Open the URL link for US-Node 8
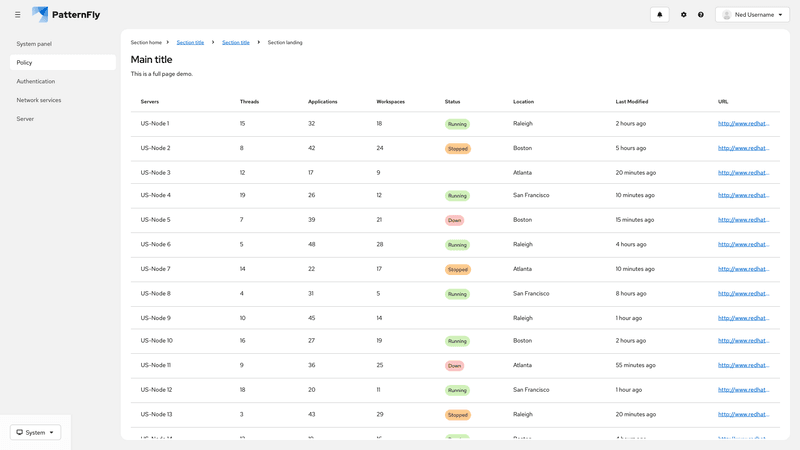Image resolution: width=800 pixels, height=450 pixels. 743,293
